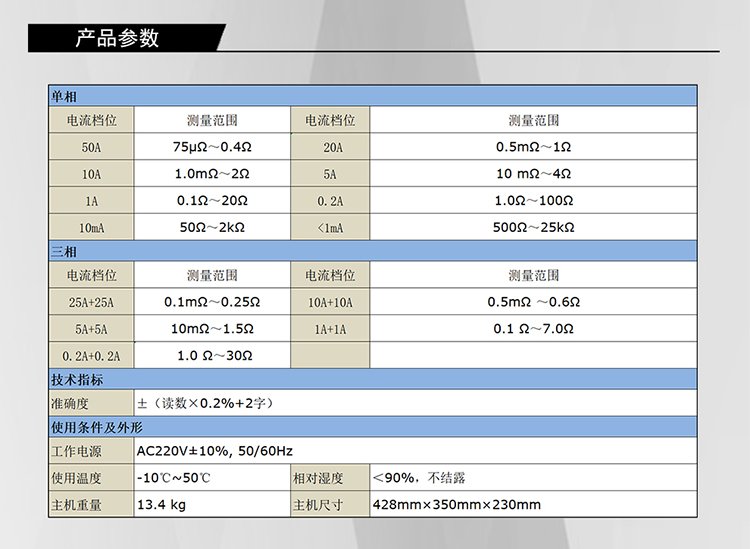Select the 13.4 kg weight value
This screenshot has width=750, height=549.
pos(161,505)
